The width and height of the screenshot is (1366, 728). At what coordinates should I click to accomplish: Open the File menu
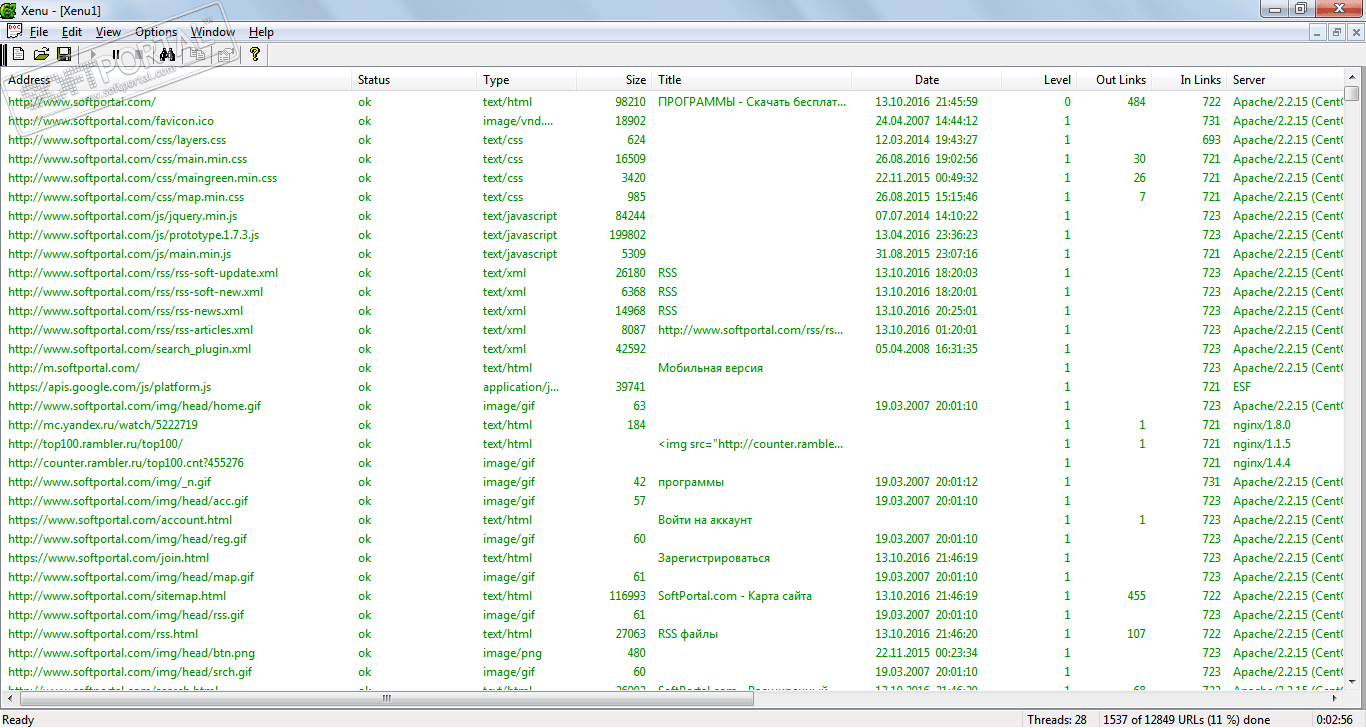39,32
